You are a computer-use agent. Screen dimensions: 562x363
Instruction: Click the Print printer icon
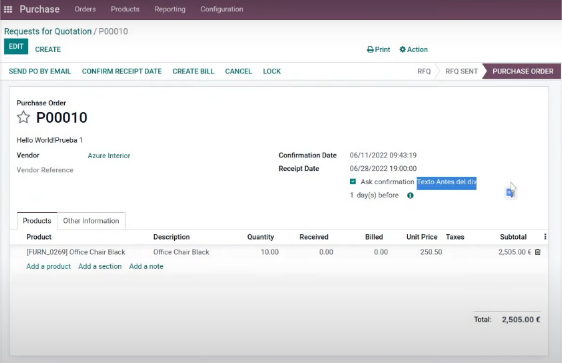(370, 49)
